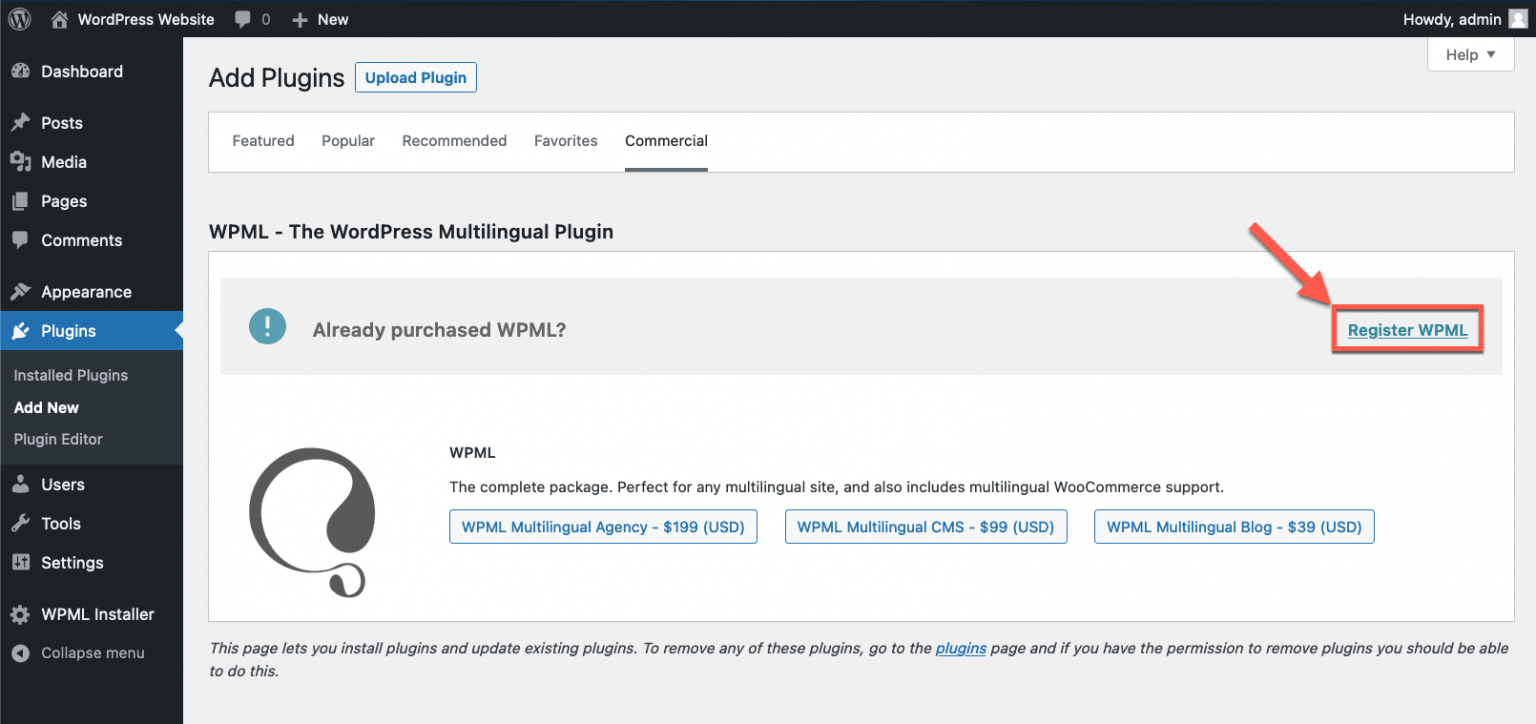Open the Posts section in the sidebar
The image size is (1536, 724).
coord(62,122)
